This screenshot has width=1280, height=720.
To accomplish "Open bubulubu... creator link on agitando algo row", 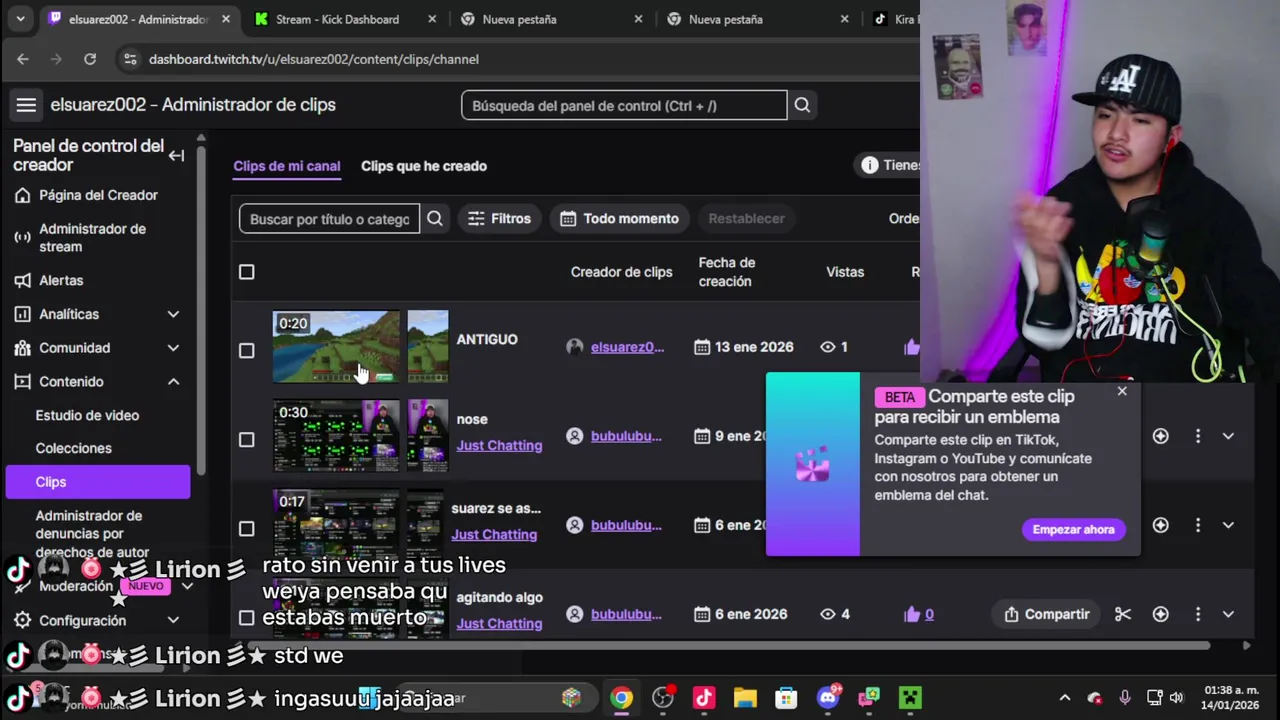I will (626, 614).
